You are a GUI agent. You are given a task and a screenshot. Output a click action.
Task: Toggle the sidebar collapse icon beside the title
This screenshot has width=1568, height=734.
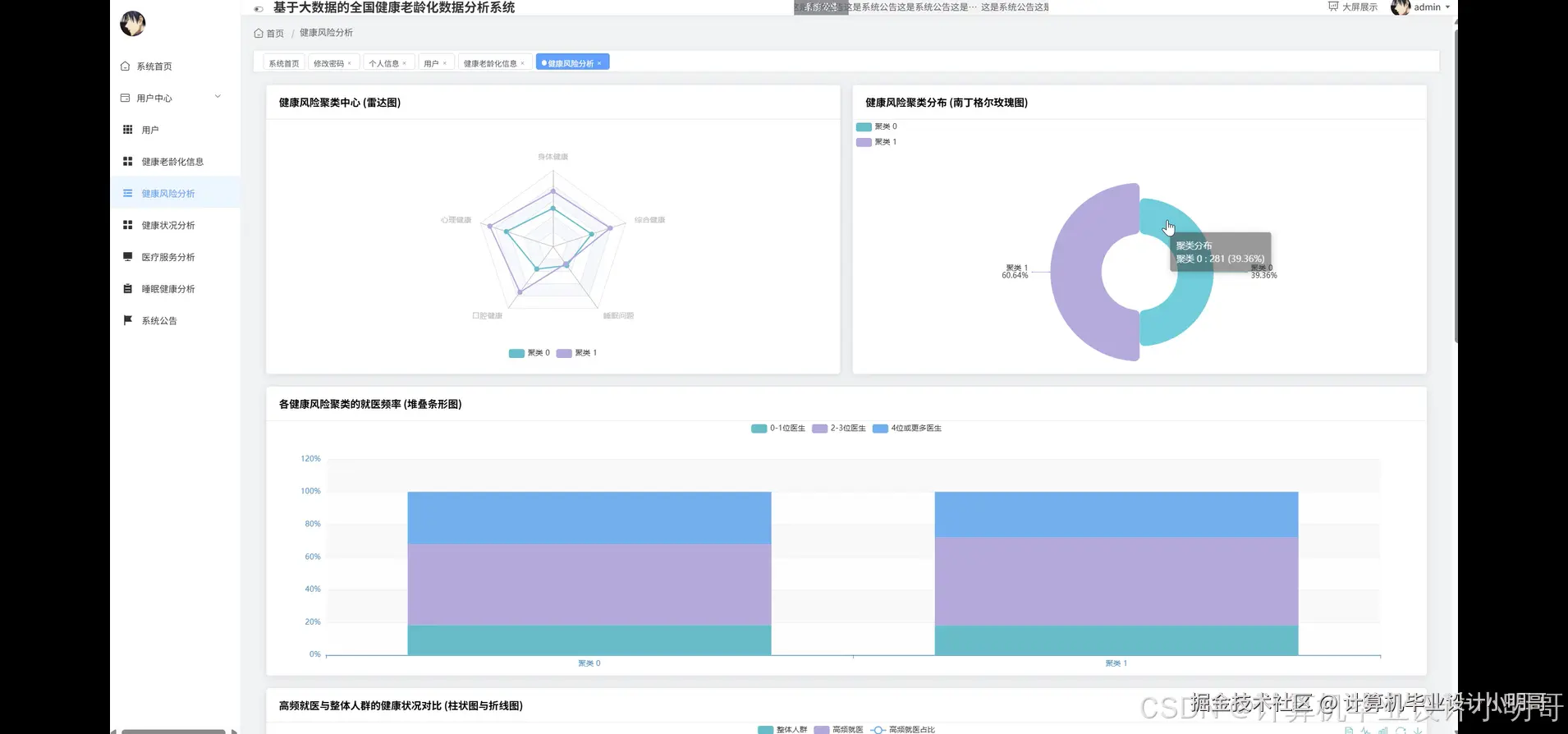(x=259, y=9)
